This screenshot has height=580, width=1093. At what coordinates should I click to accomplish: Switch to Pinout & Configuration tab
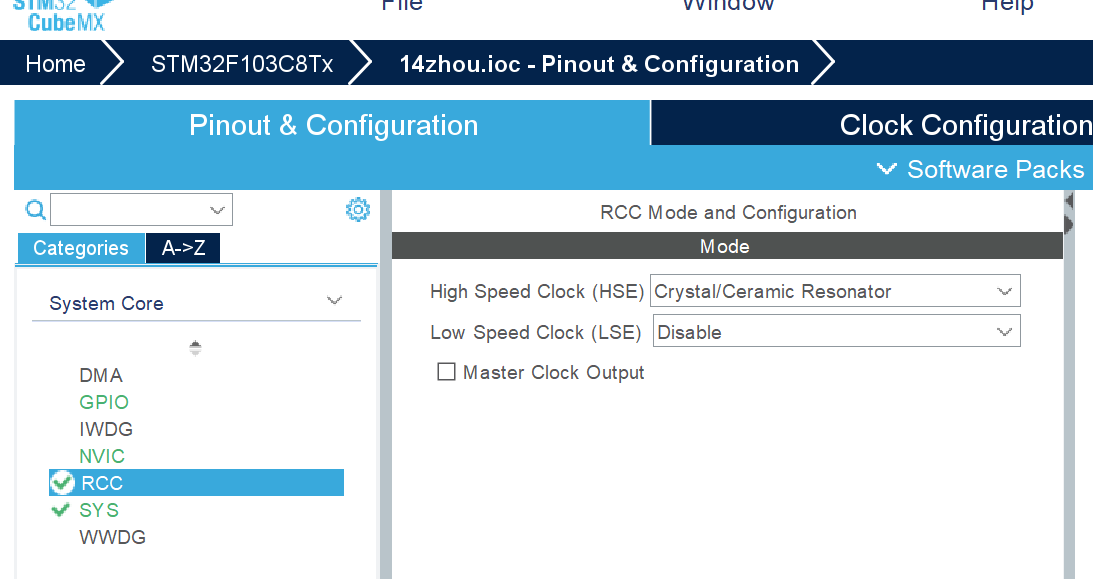[333, 125]
